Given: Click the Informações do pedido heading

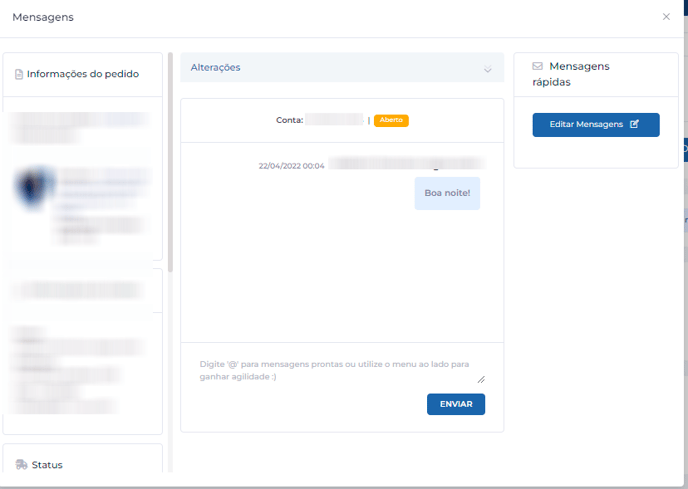Looking at the screenshot, I should [x=83, y=74].
